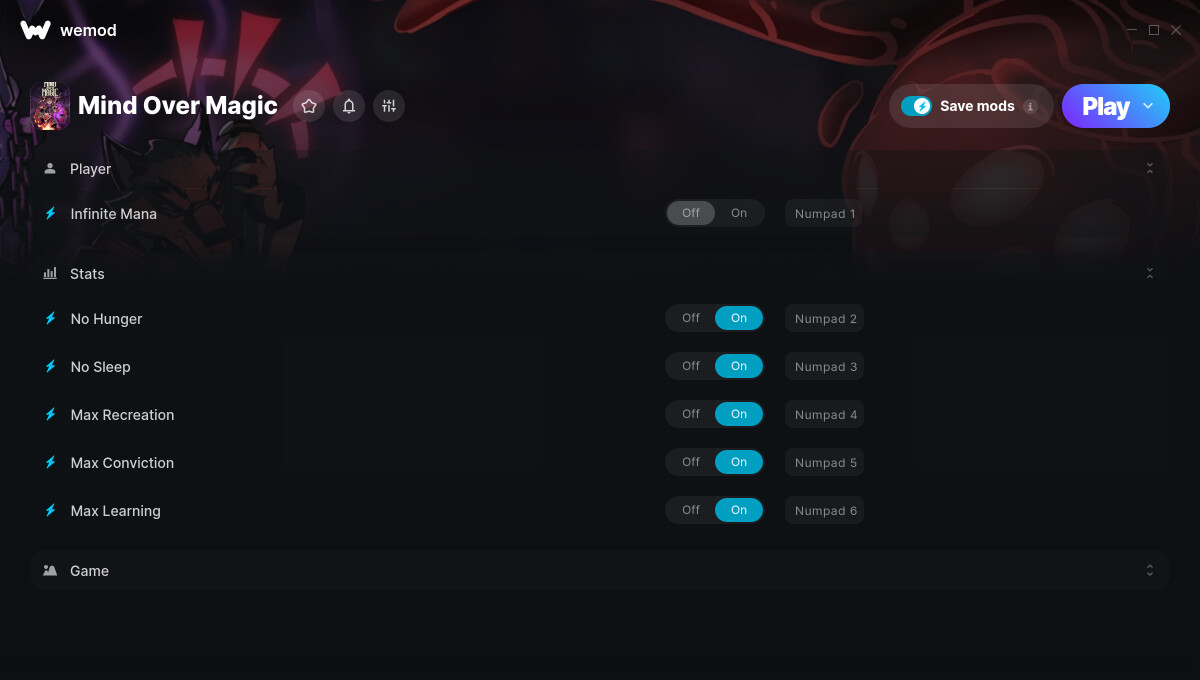Change the Numpad 3 hotkey for No Sleep
This screenshot has height=680, width=1200.
pyautogui.click(x=825, y=366)
